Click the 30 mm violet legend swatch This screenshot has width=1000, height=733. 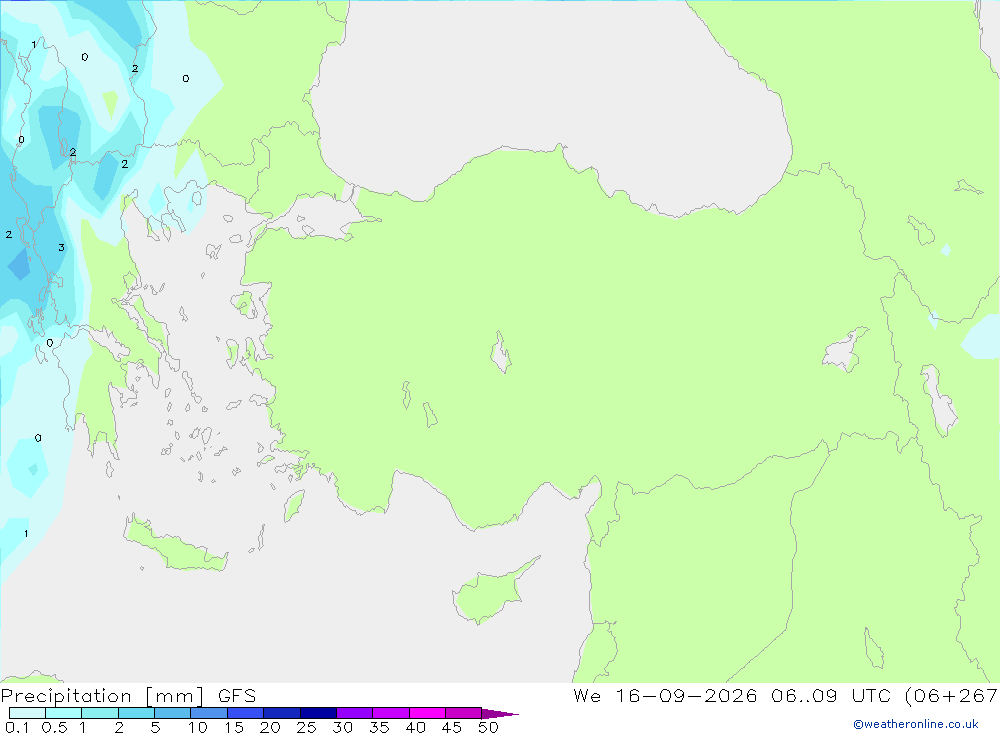point(354,713)
